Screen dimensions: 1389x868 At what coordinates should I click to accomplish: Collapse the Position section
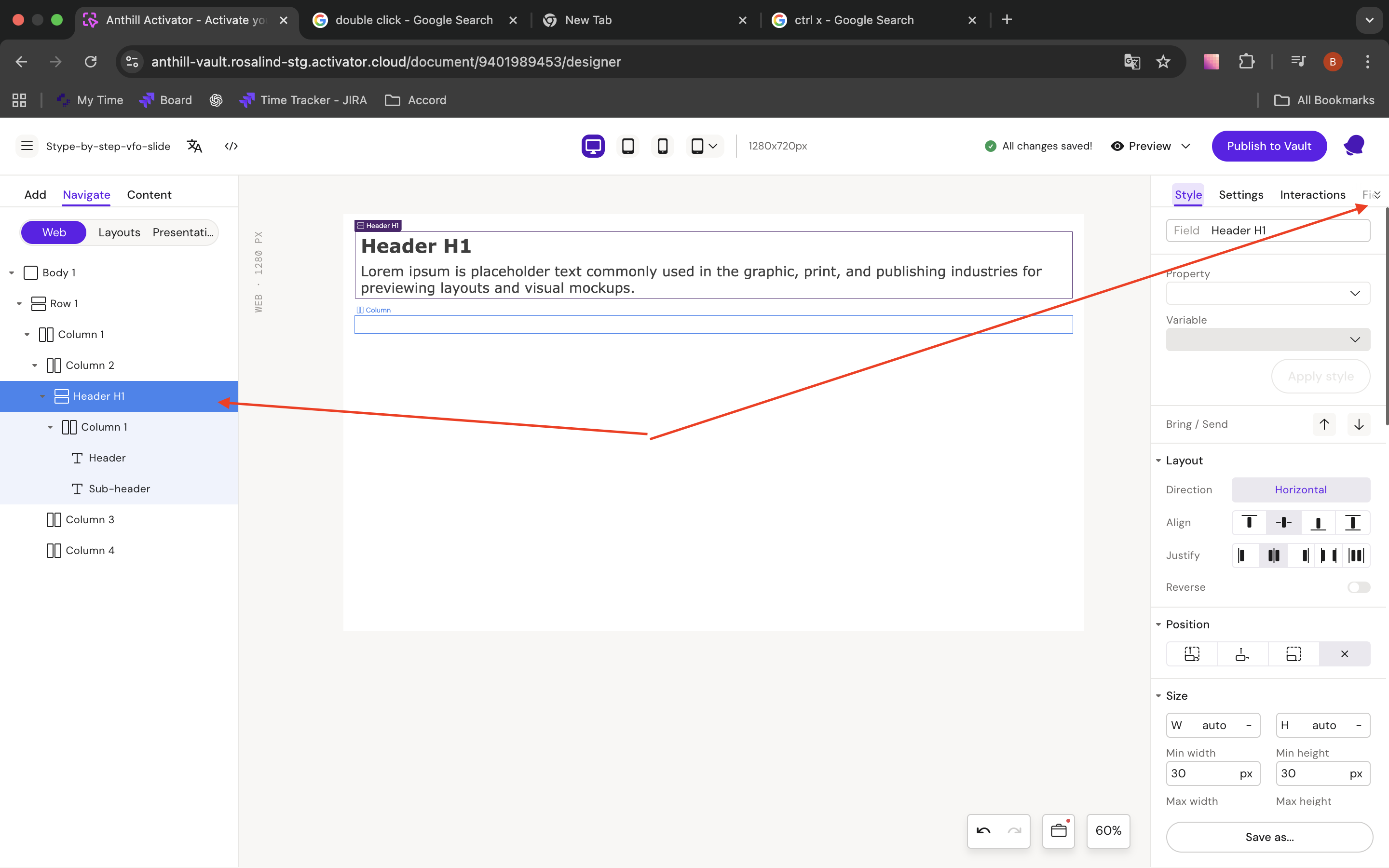1158,624
